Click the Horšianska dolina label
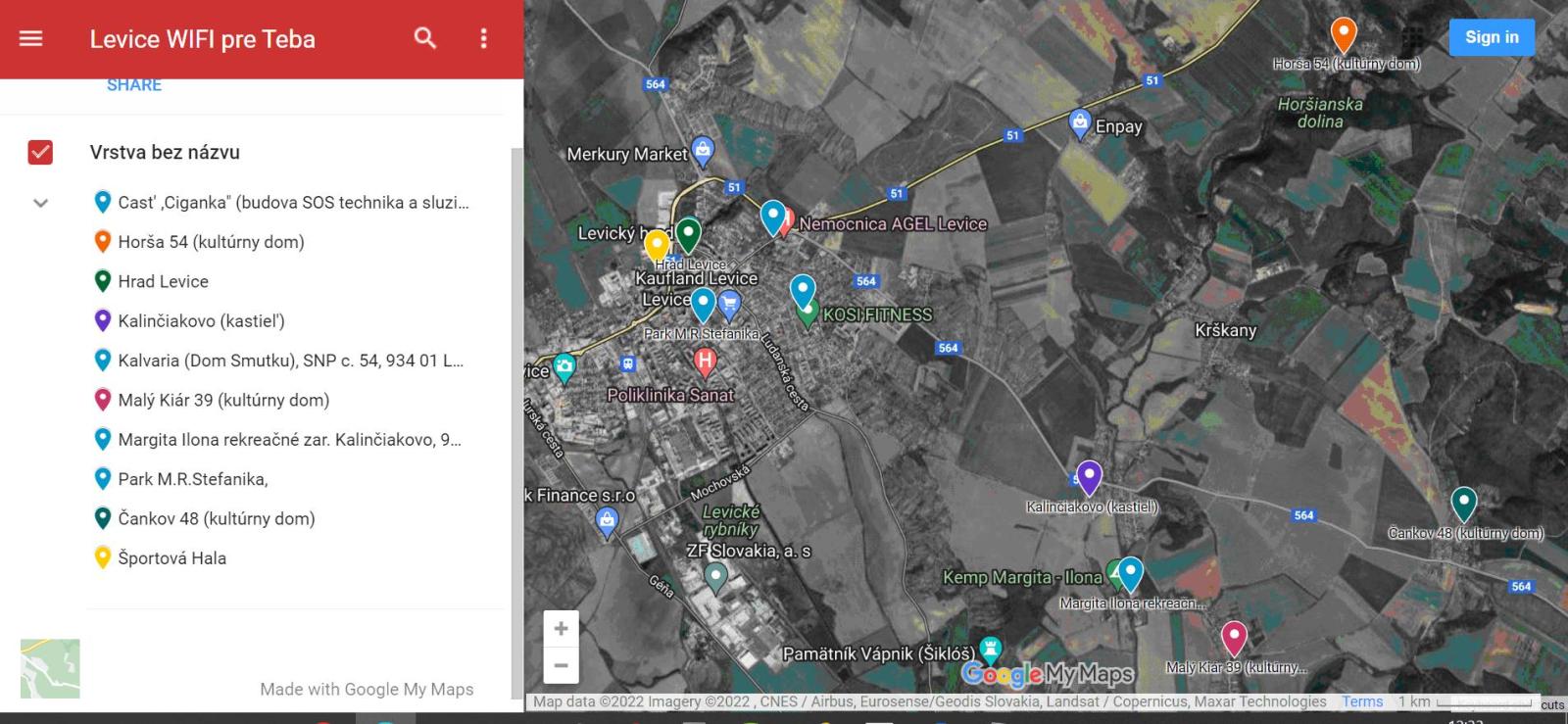The width and height of the screenshot is (1568, 724). click(x=1320, y=113)
